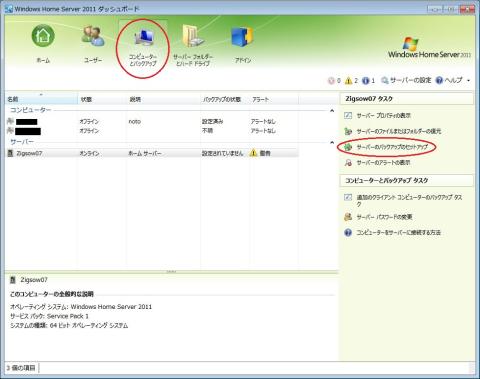Click the Zigsow07 タスク panel header
Image resolution: width=480 pixels, height=379 pixels.
tap(407, 99)
